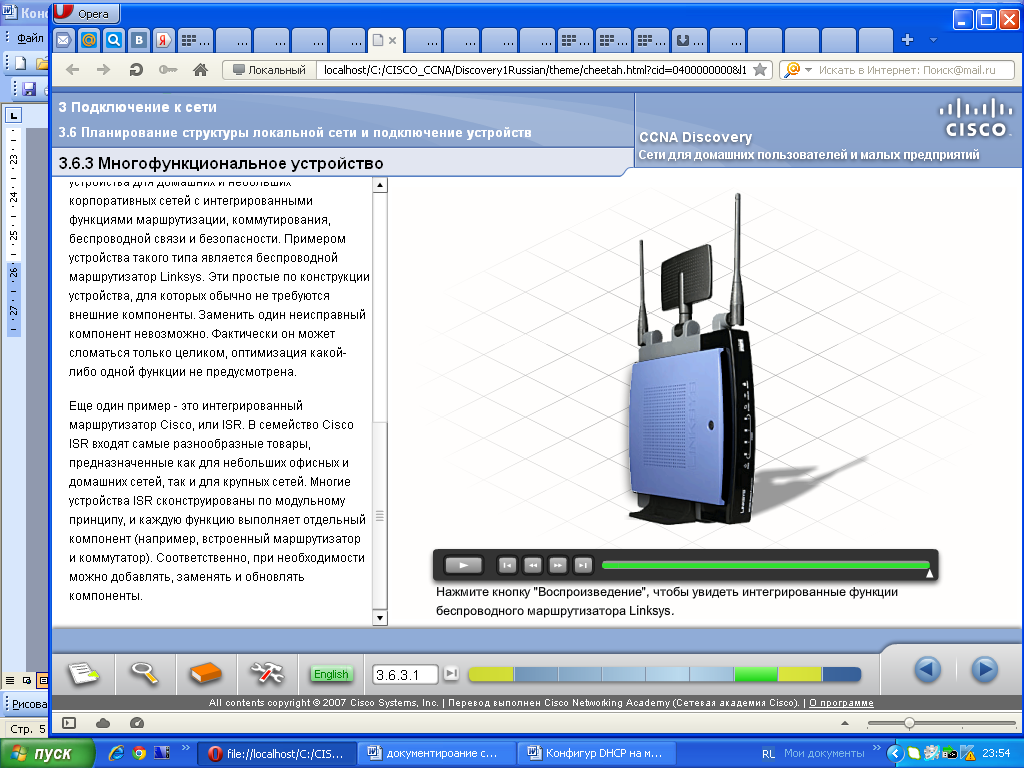Switch course language to English
The width and height of the screenshot is (1024, 768).
pyautogui.click(x=331, y=674)
